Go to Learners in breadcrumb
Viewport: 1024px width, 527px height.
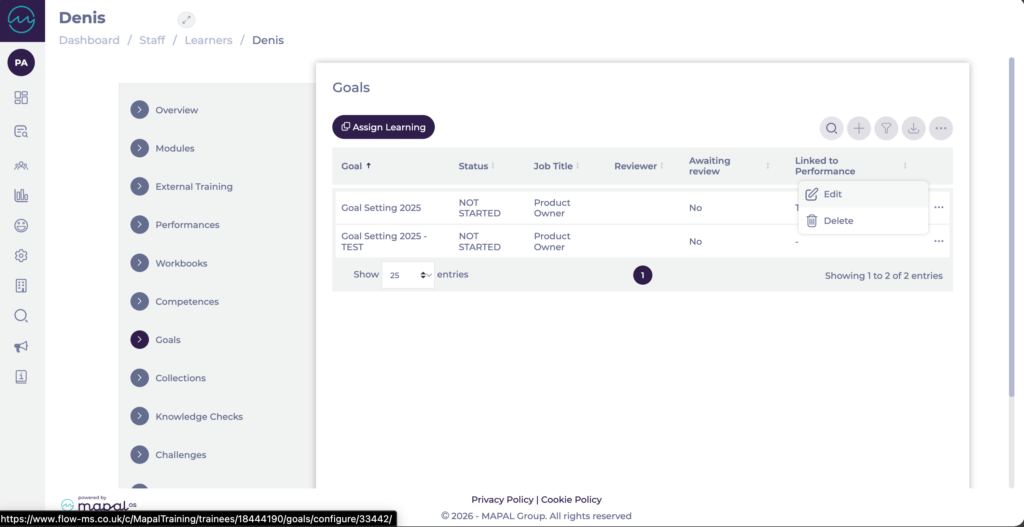click(x=208, y=40)
